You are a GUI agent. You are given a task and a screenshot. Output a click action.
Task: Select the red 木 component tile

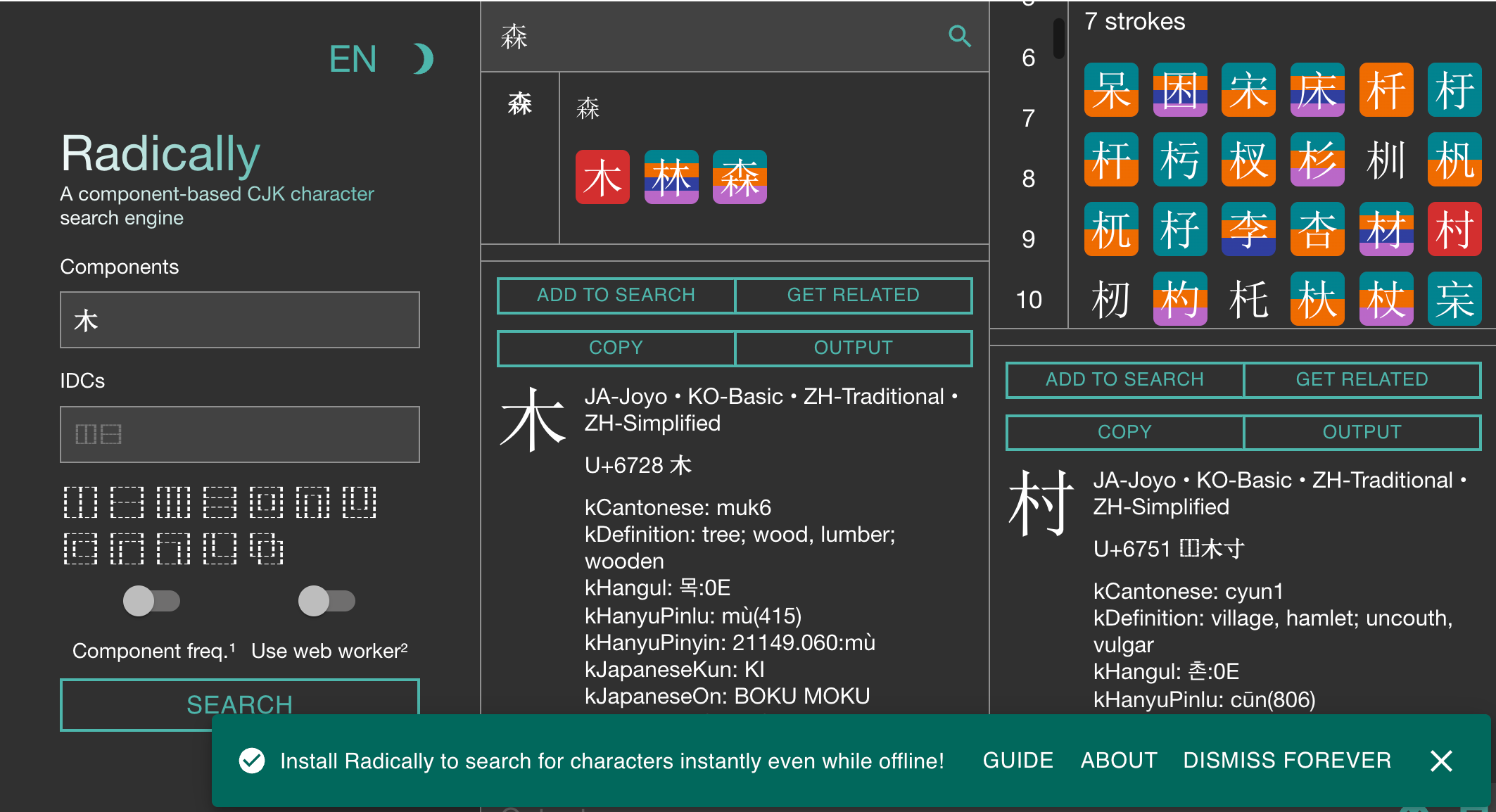point(602,177)
